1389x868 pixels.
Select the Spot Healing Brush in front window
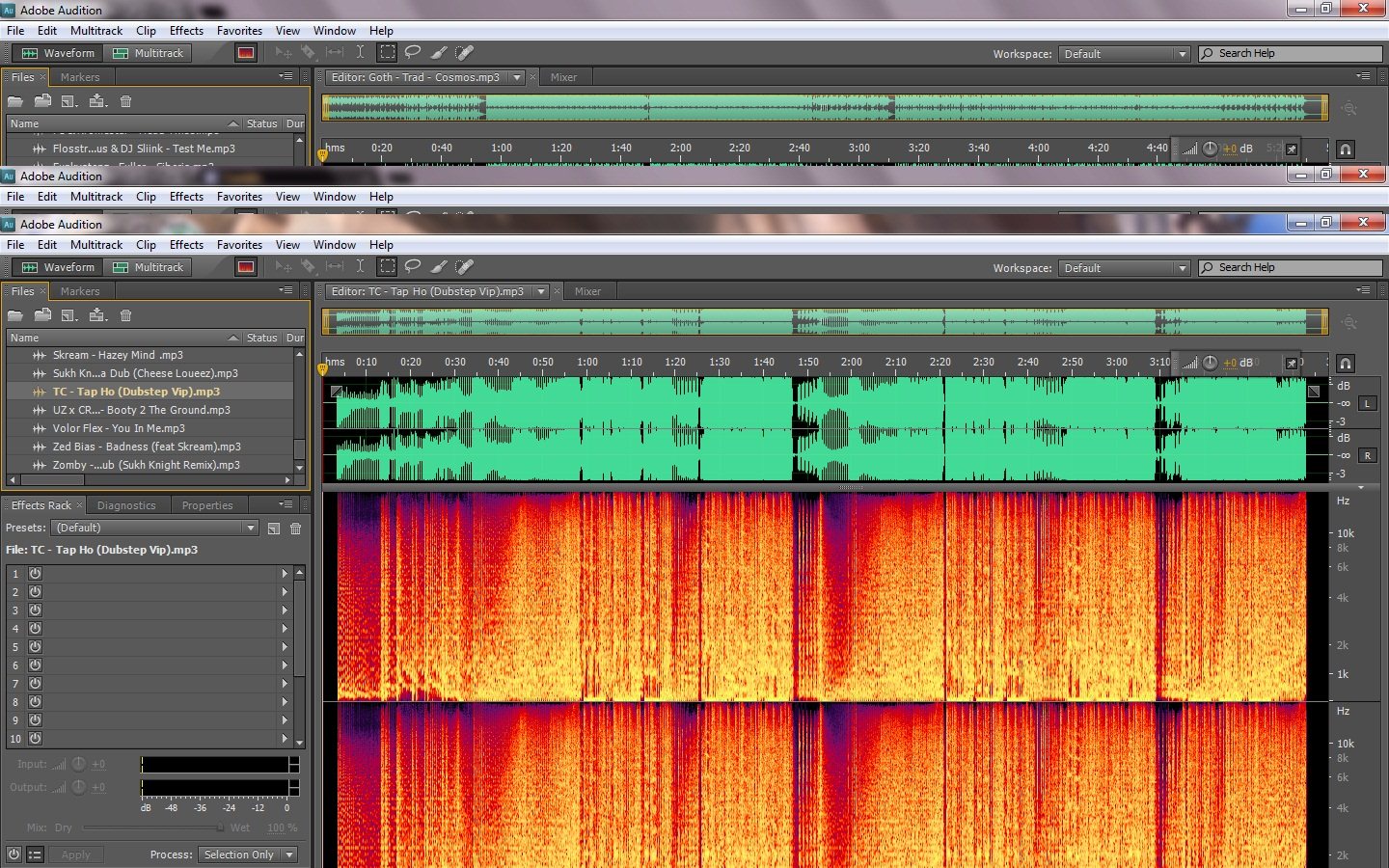point(464,267)
